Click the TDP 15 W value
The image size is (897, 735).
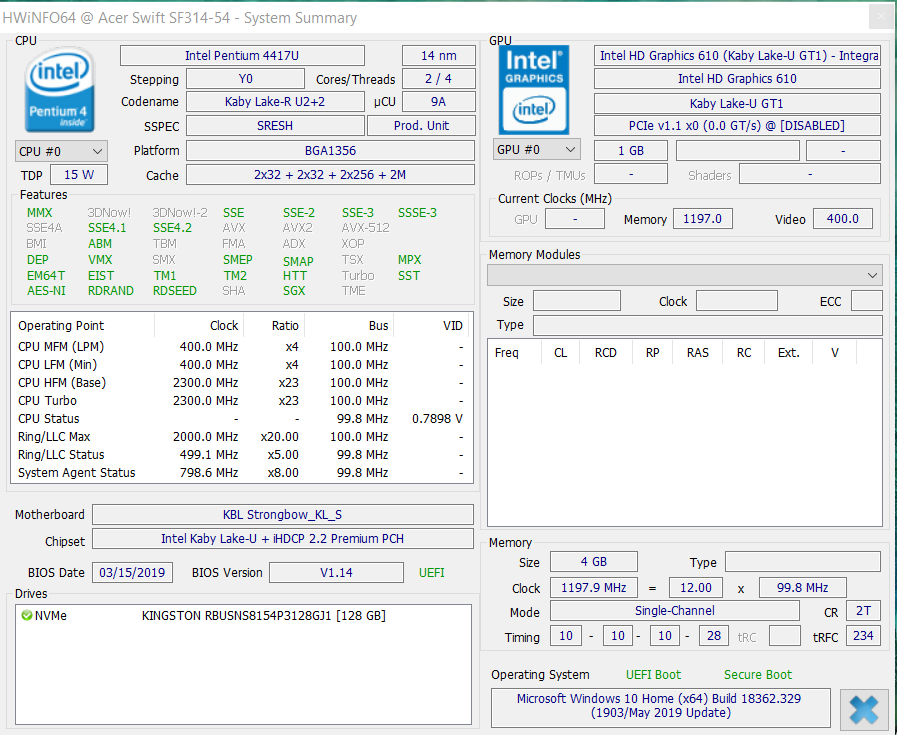pyautogui.click(x=79, y=175)
